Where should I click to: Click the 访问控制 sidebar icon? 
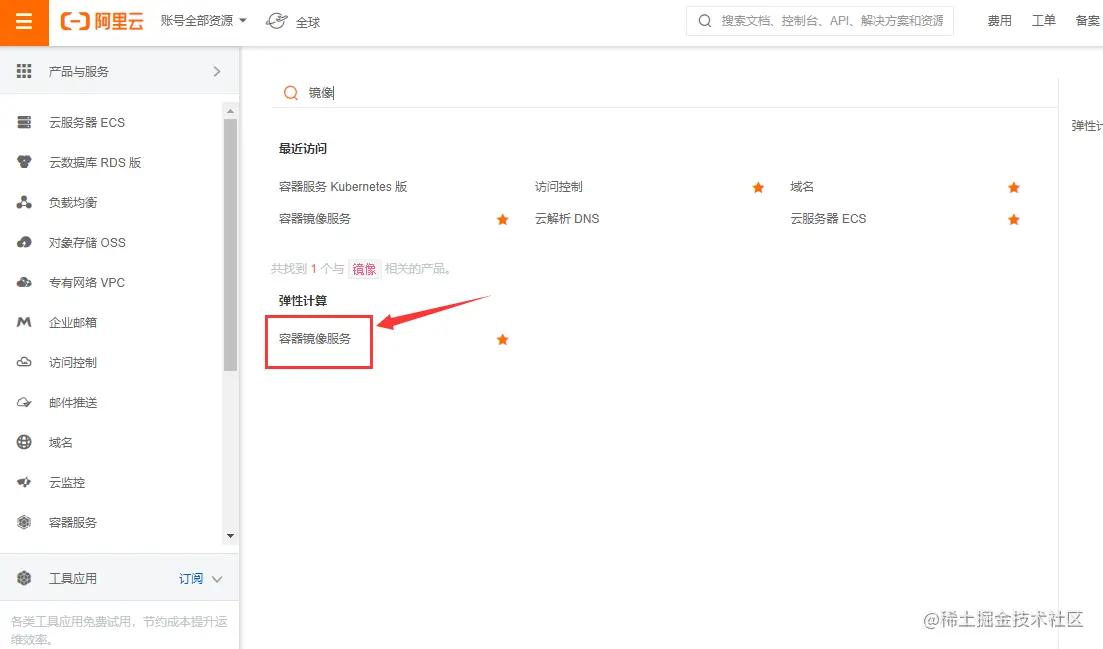click(24, 362)
